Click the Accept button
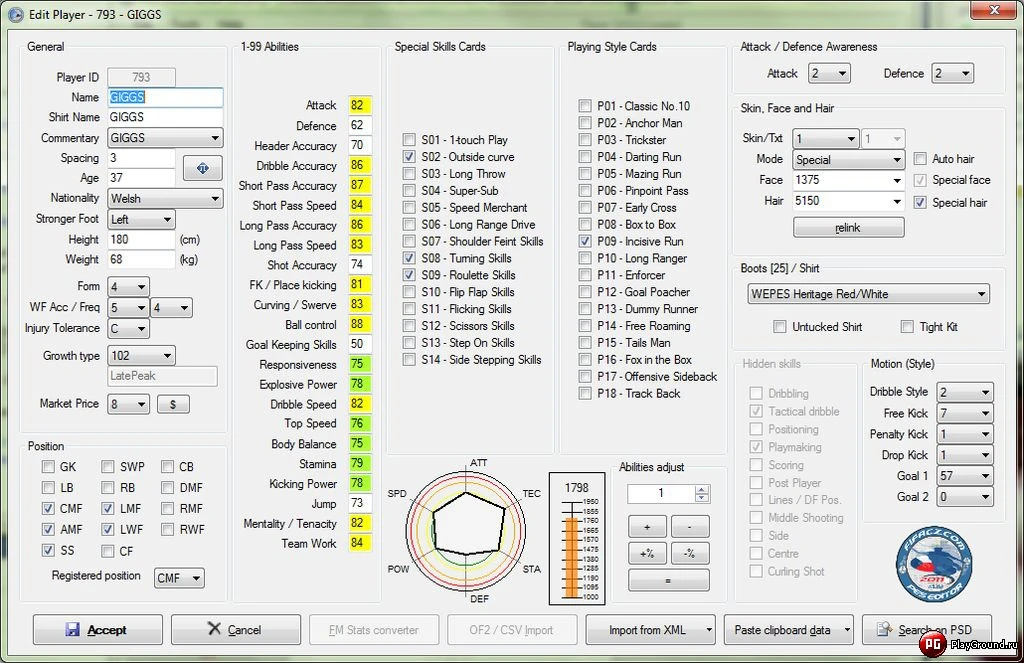The height and width of the screenshot is (663, 1024). pyautogui.click(x=96, y=629)
